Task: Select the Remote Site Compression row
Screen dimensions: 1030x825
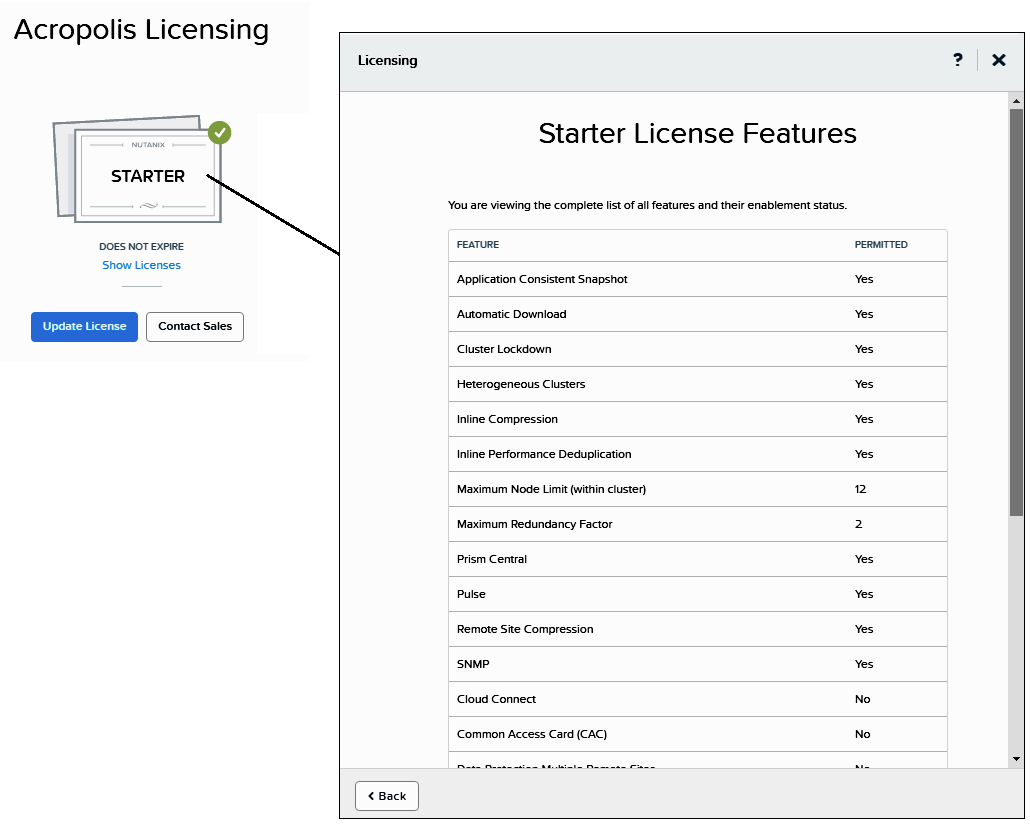Action: pos(698,629)
